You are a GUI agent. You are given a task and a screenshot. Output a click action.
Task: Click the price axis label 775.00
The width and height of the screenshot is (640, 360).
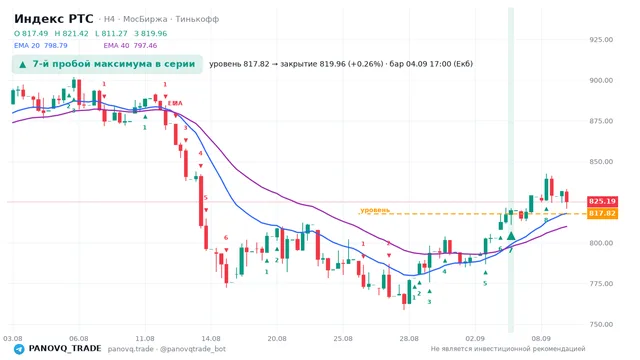[601, 284]
